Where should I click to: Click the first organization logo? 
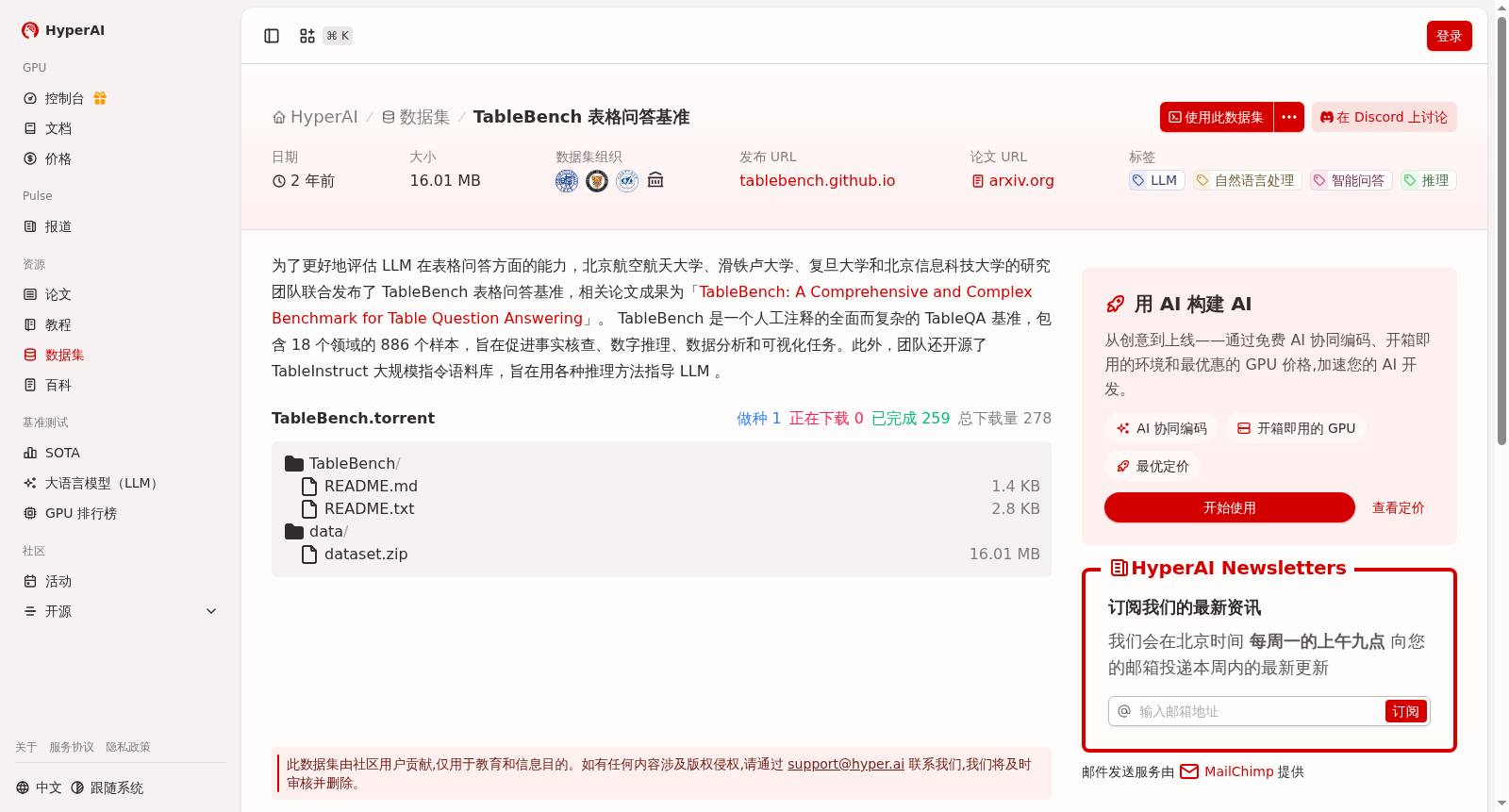tap(567, 180)
